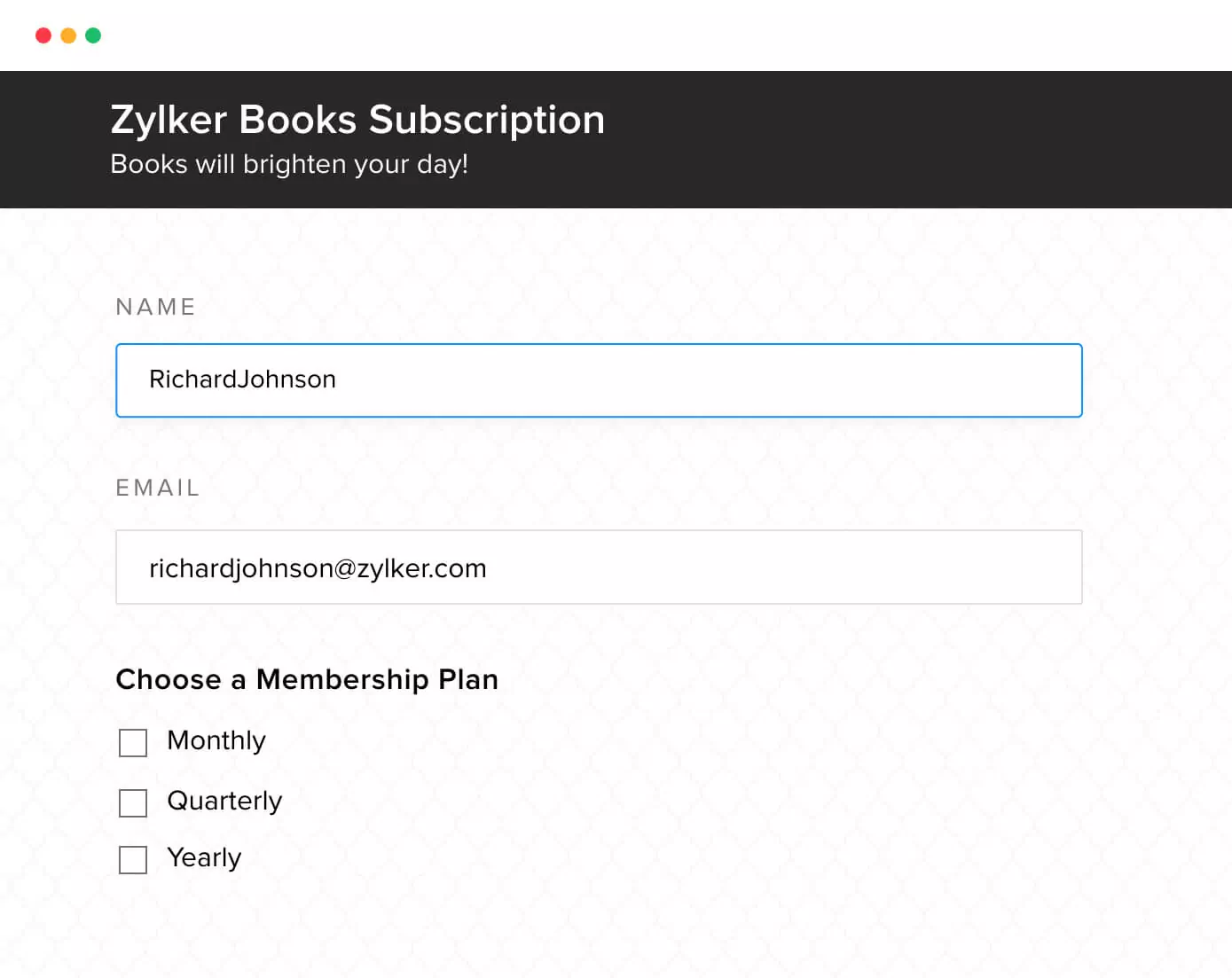
Task: Click the green maximize window dot
Action: click(x=93, y=35)
